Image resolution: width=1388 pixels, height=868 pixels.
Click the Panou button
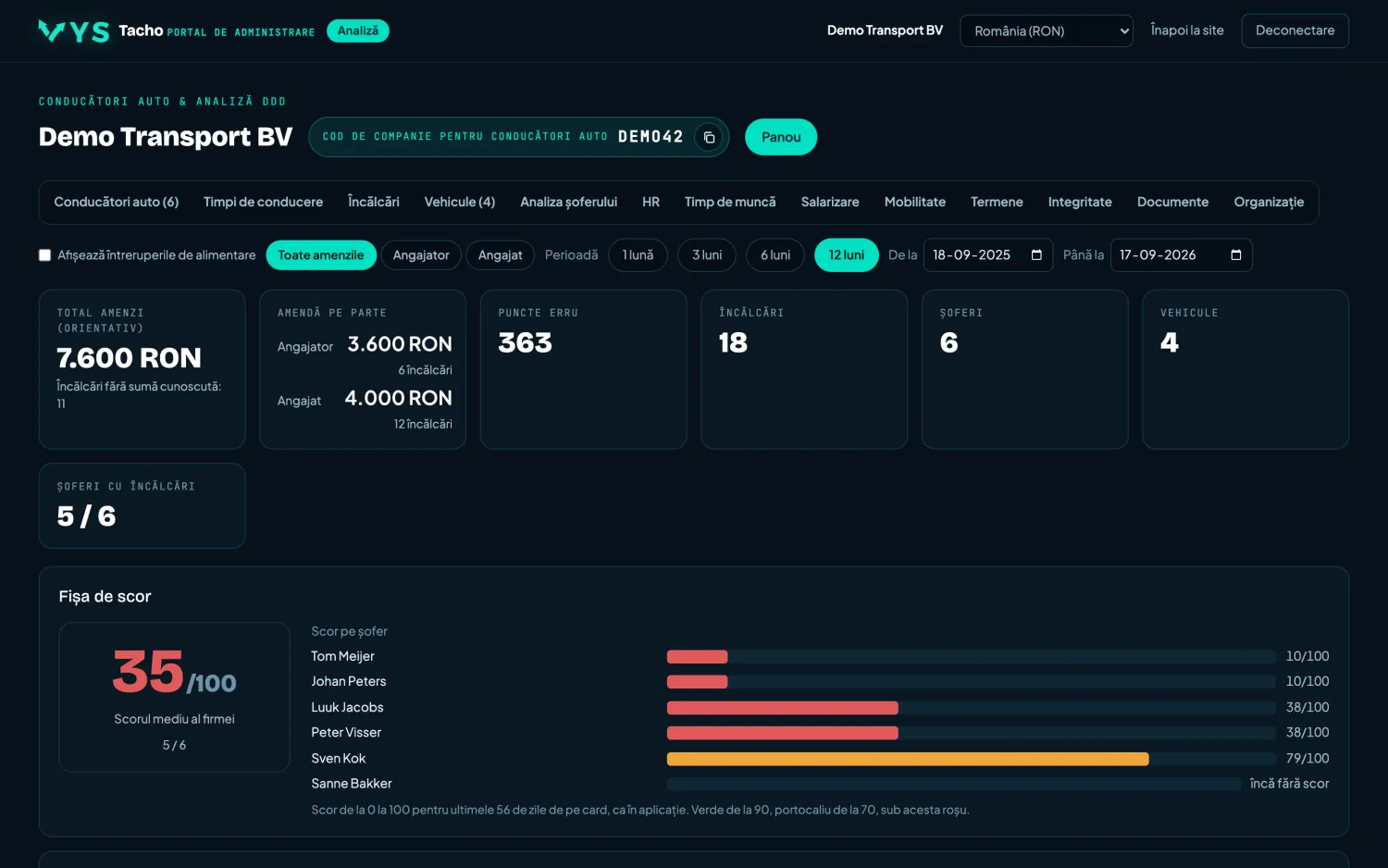pyautogui.click(x=781, y=137)
